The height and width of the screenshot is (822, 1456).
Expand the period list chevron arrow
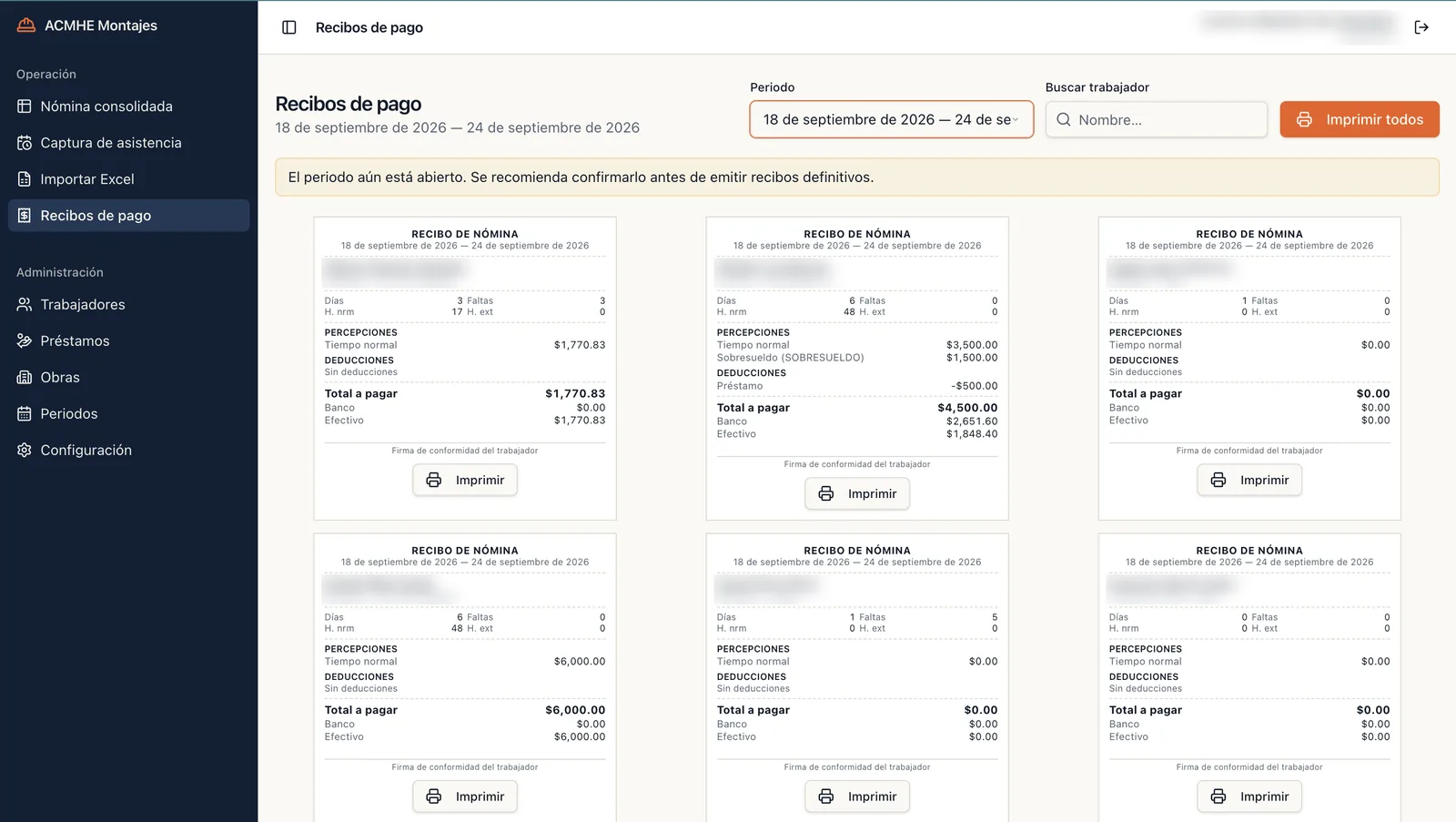point(1016,119)
